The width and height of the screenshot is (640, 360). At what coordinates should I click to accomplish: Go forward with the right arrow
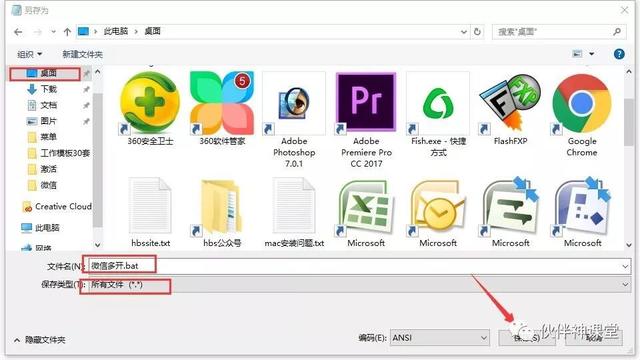click(38, 32)
